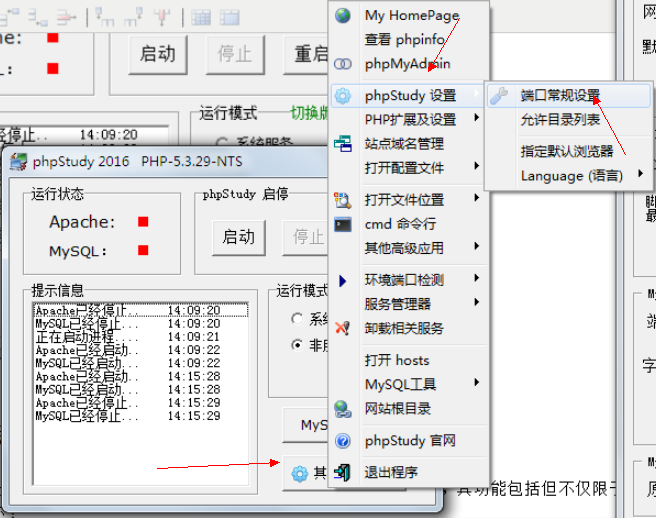Expand the 其他高级应用 submenu arrow

pyautogui.click(x=477, y=246)
